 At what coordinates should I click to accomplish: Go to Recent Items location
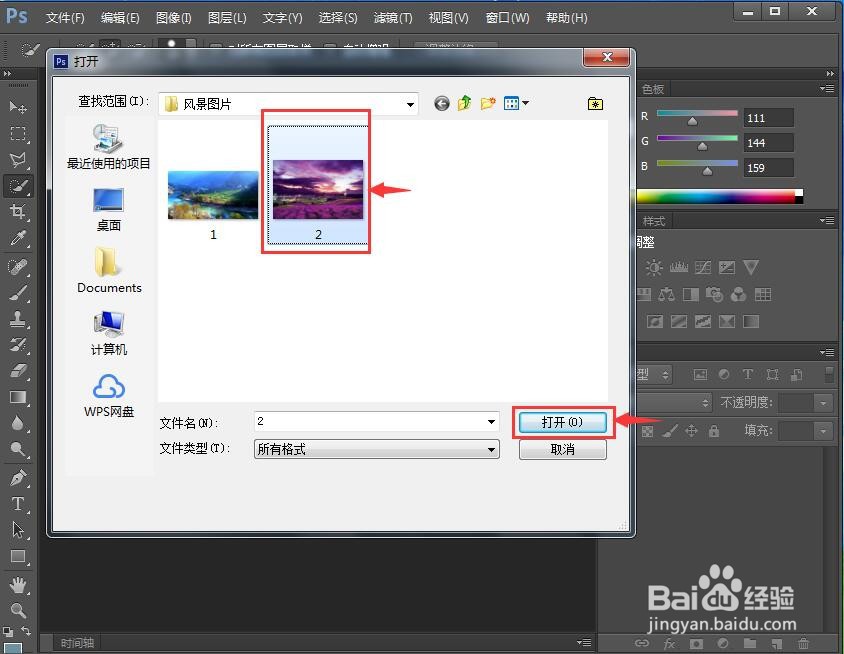pyautogui.click(x=109, y=146)
